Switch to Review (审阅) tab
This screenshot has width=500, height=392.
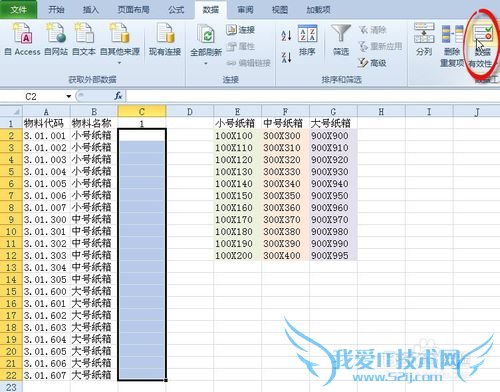click(245, 10)
